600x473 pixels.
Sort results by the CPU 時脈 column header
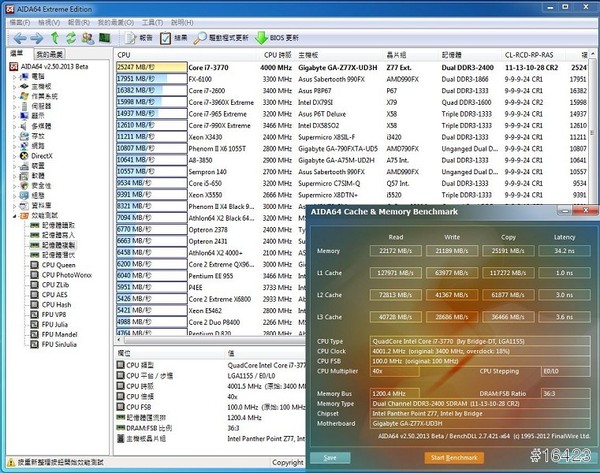(278, 54)
